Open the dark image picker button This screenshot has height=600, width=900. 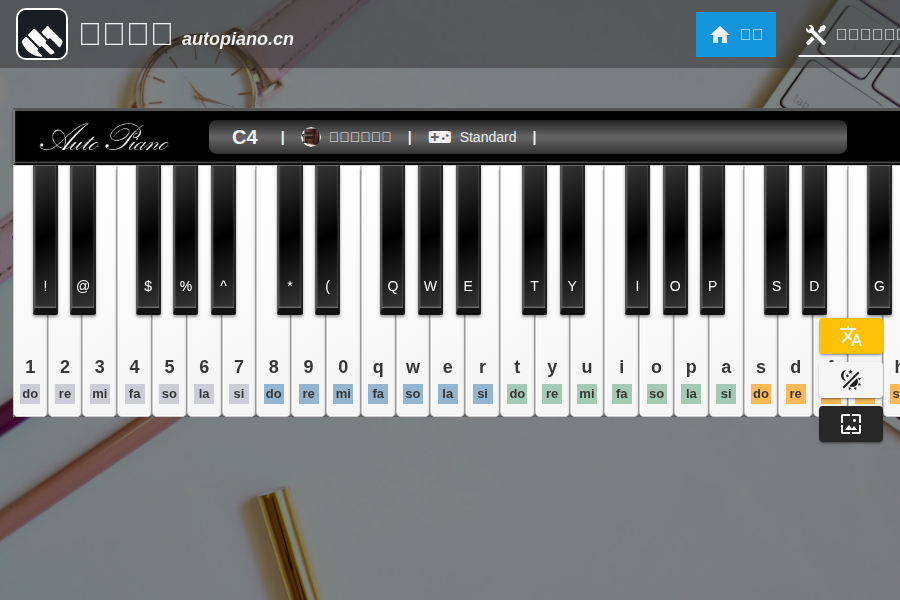pos(851,424)
